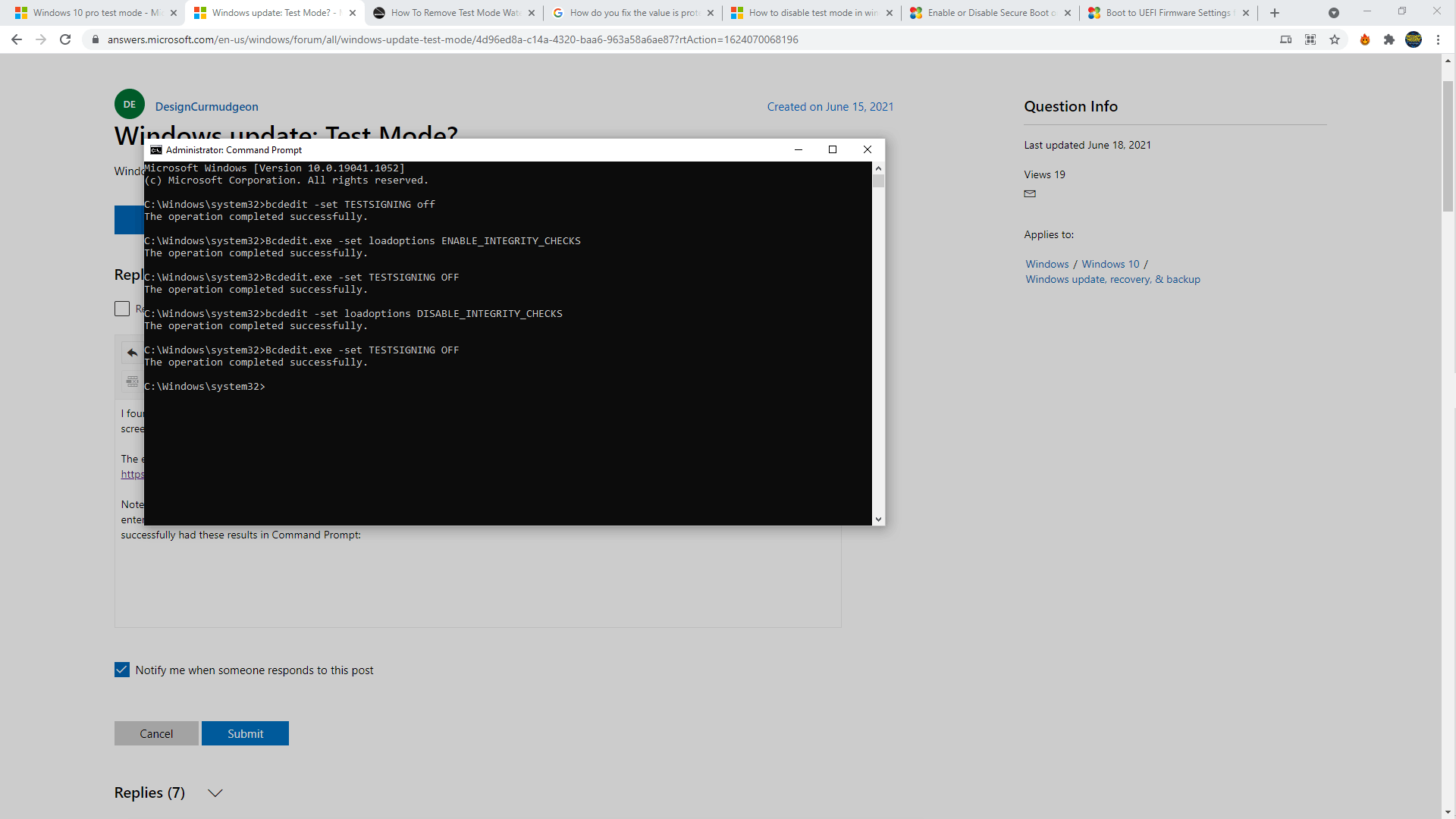Tick the checkbox below the Reply heading
Image resolution: width=1456 pixels, height=819 pixels.
tap(122, 309)
